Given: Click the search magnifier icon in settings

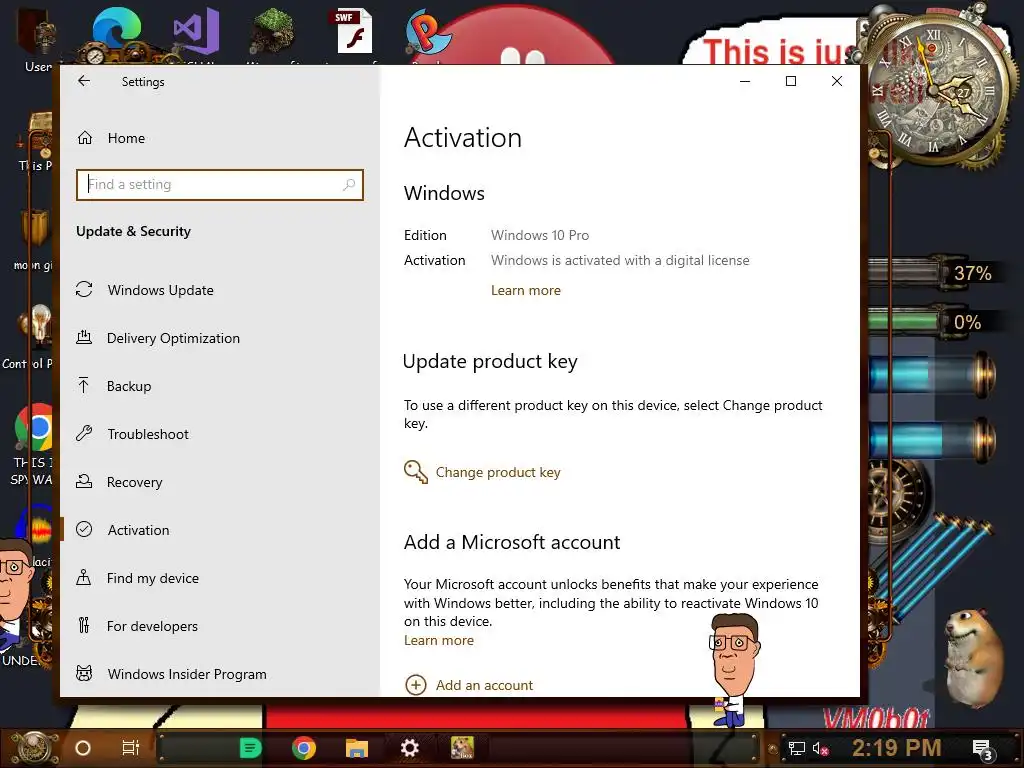Looking at the screenshot, I should click(x=349, y=185).
